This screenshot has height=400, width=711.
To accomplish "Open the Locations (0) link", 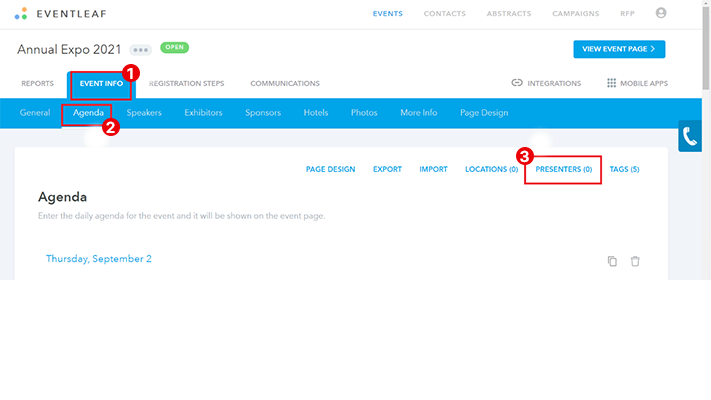I will [x=491, y=170].
